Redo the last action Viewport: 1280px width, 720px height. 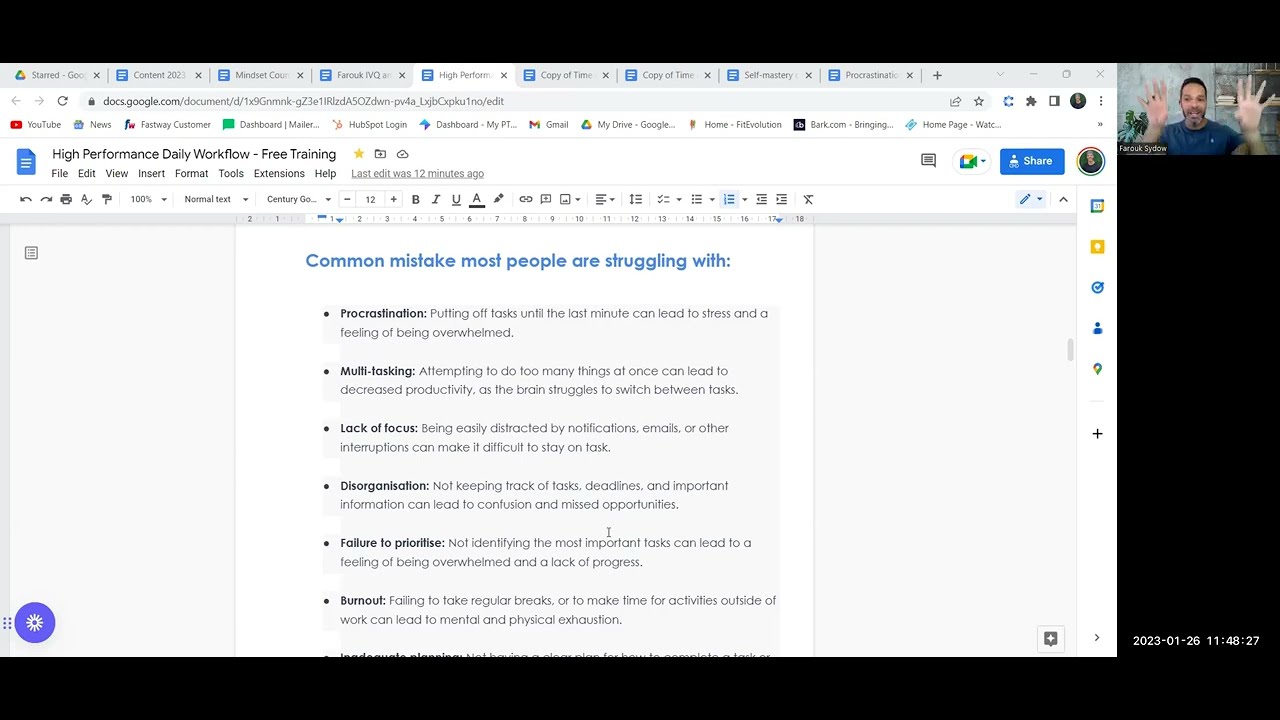coord(46,199)
